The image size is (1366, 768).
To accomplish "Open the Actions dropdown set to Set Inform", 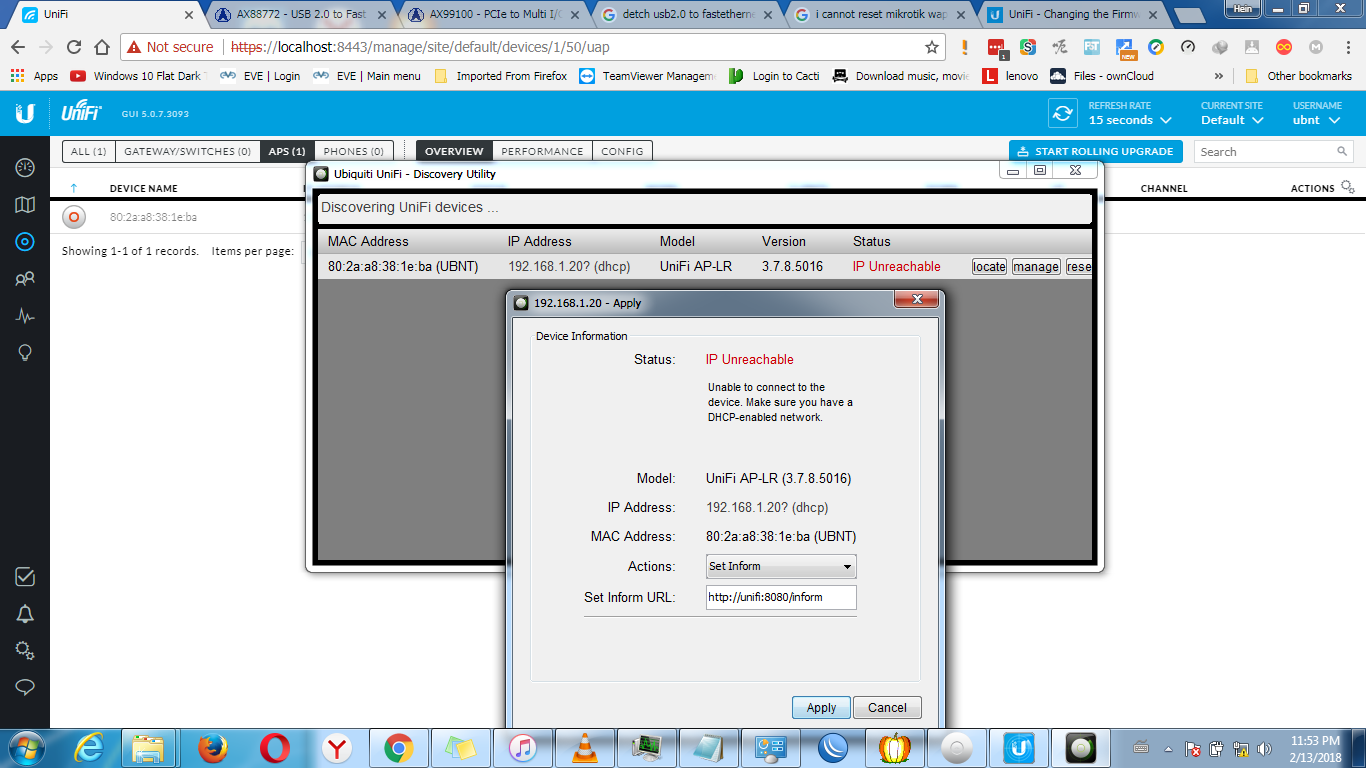I will point(781,566).
